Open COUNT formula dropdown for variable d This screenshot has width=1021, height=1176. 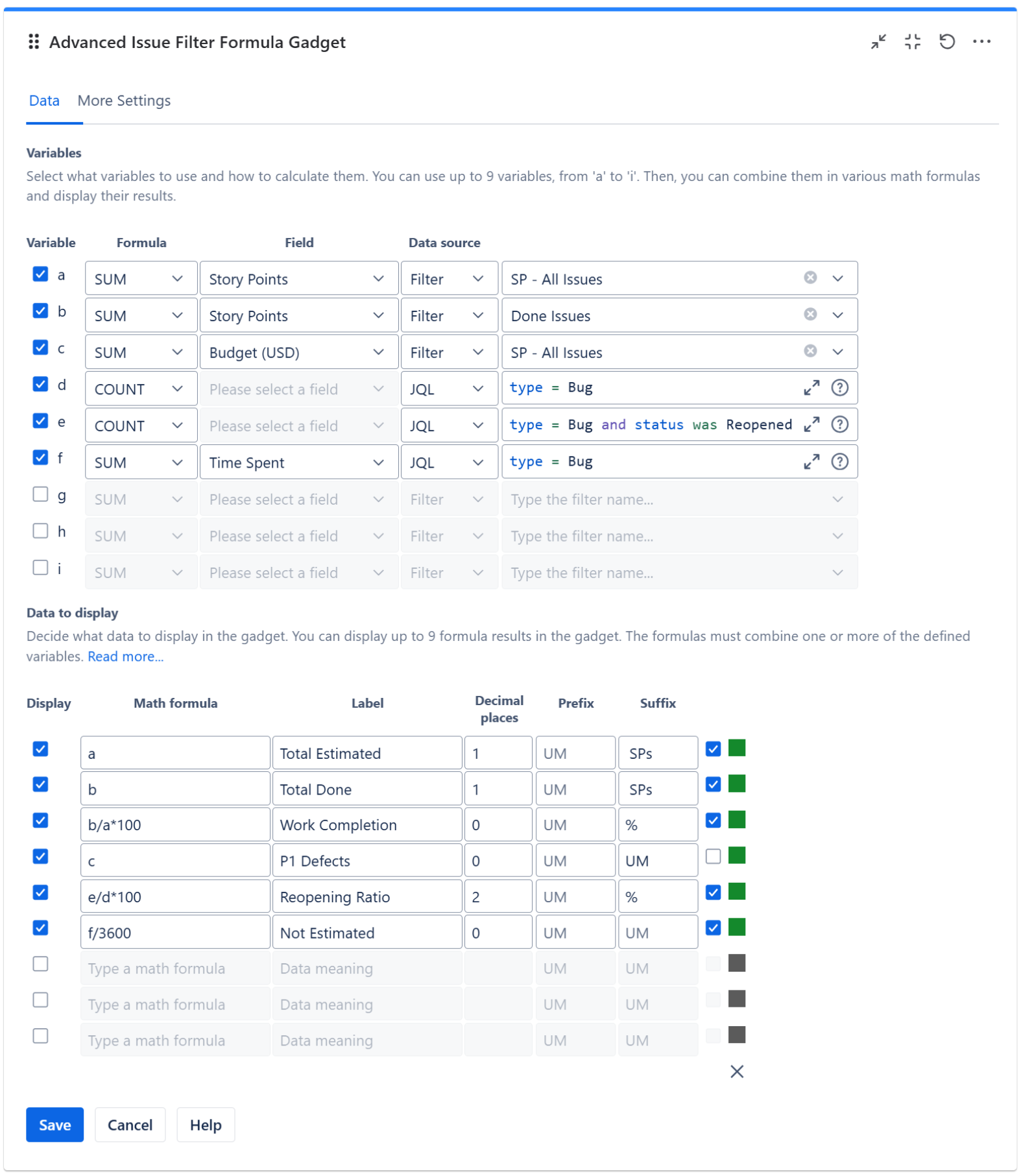point(140,389)
